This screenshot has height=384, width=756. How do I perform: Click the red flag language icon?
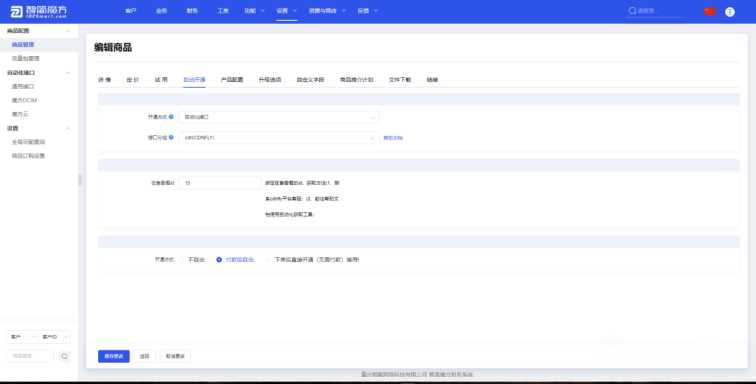(709, 12)
